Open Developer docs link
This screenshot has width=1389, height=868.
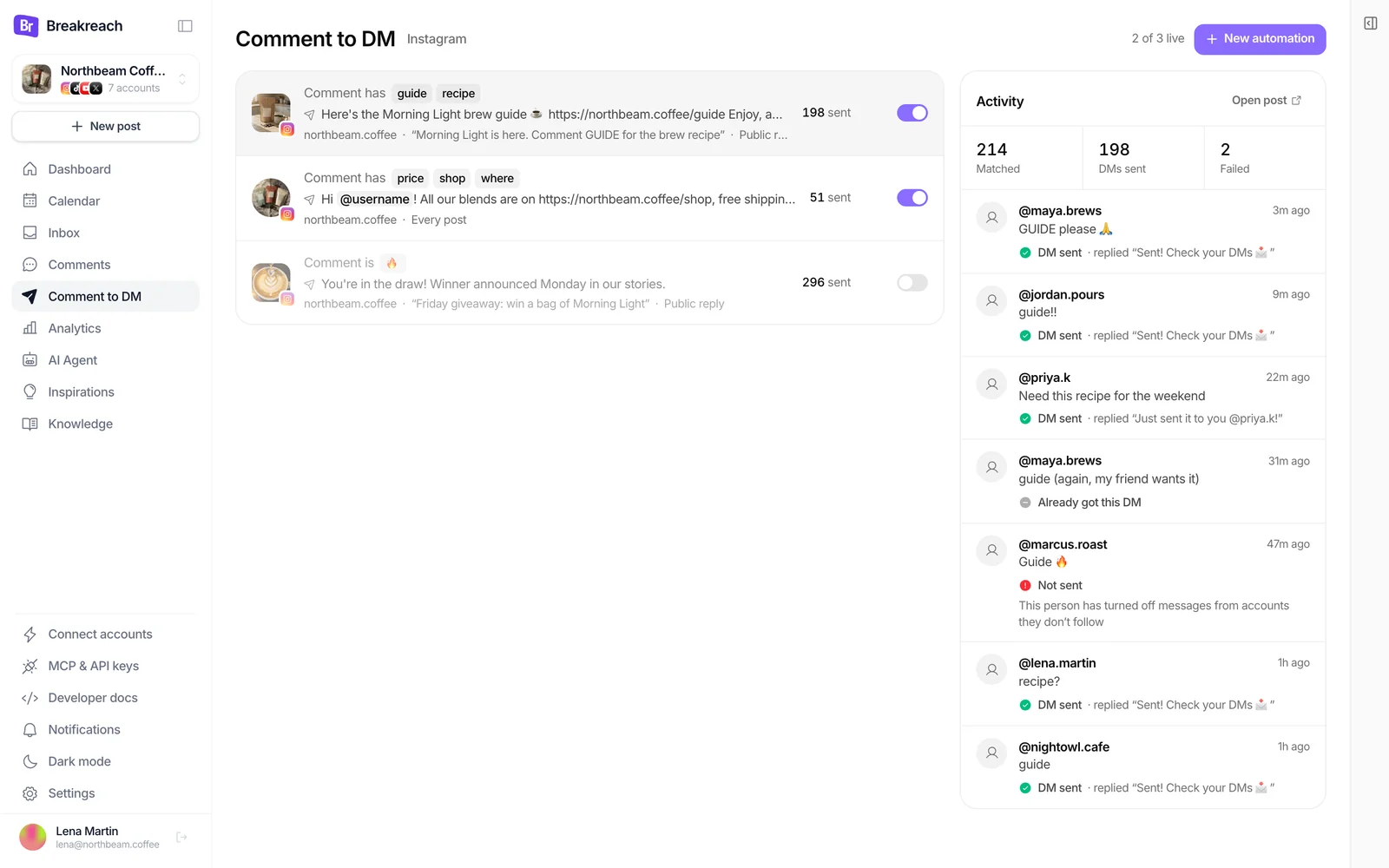pyautogui.click(x=106, y=698)
